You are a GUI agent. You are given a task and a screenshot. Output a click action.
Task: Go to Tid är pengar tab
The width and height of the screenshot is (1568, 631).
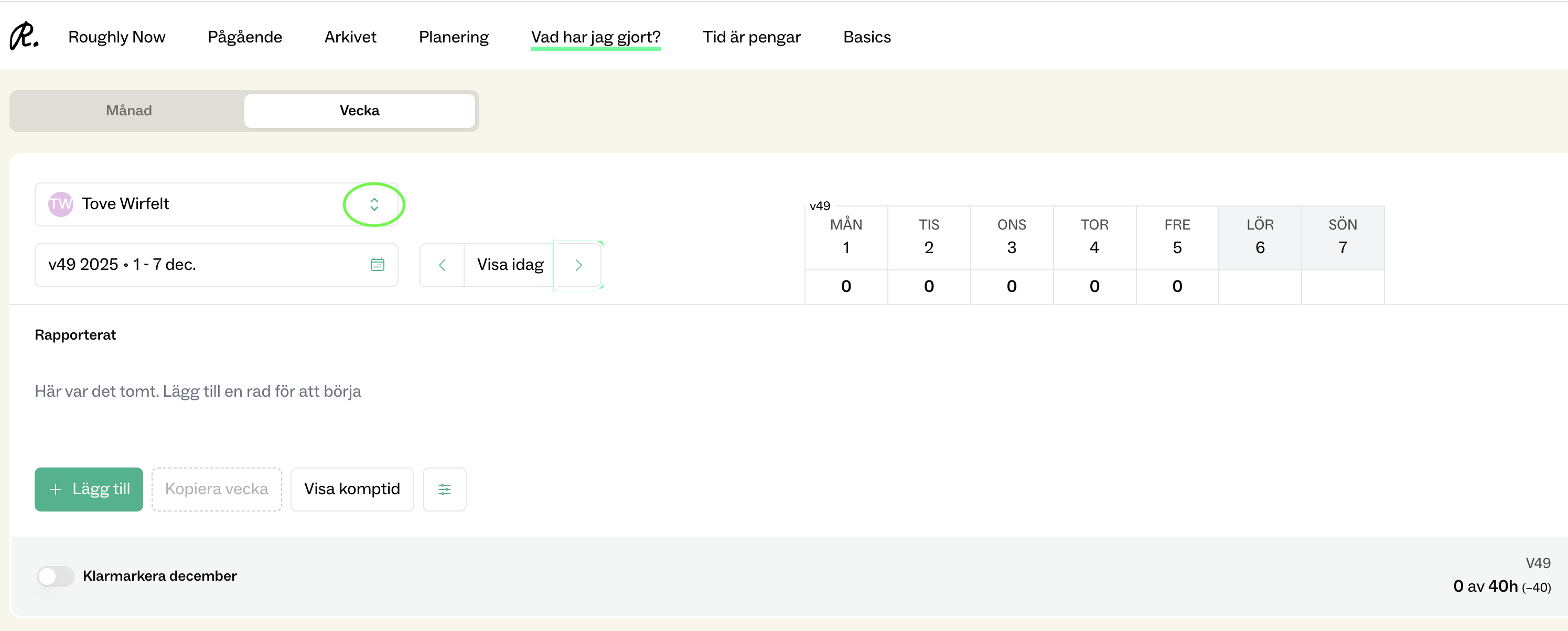[x=751, y=37]
